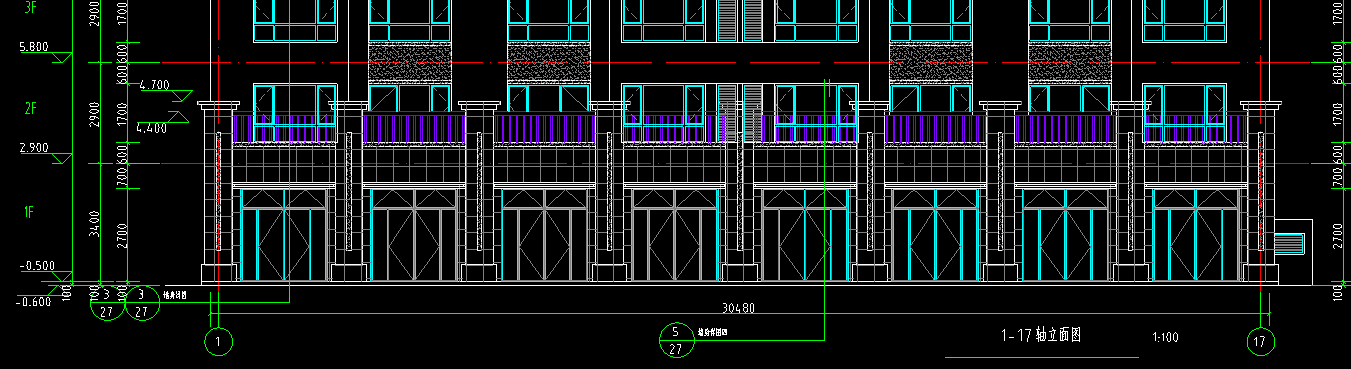Pick the axis bubble numbered 1
This screenshot has height=369, width=1351.
tap(218, 342)
